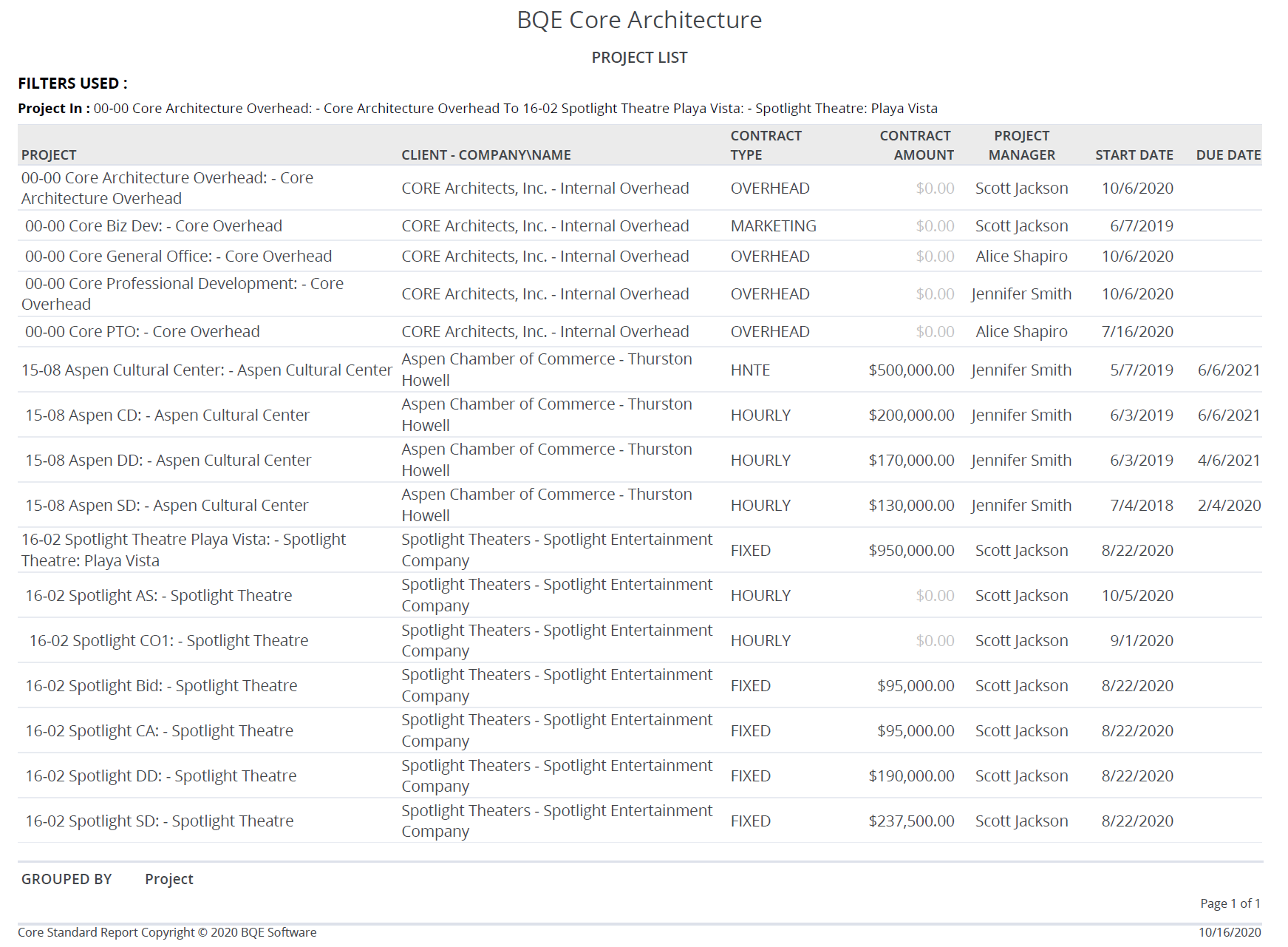This screenshot has width=1288, height=947.
Task: Select project '15-08 Aspen SD: - Aspen Cultural Center'
Action: pos(167,506)
